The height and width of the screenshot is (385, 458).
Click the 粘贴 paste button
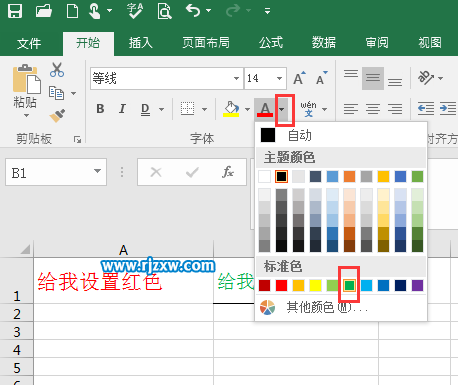coord(26,90)
